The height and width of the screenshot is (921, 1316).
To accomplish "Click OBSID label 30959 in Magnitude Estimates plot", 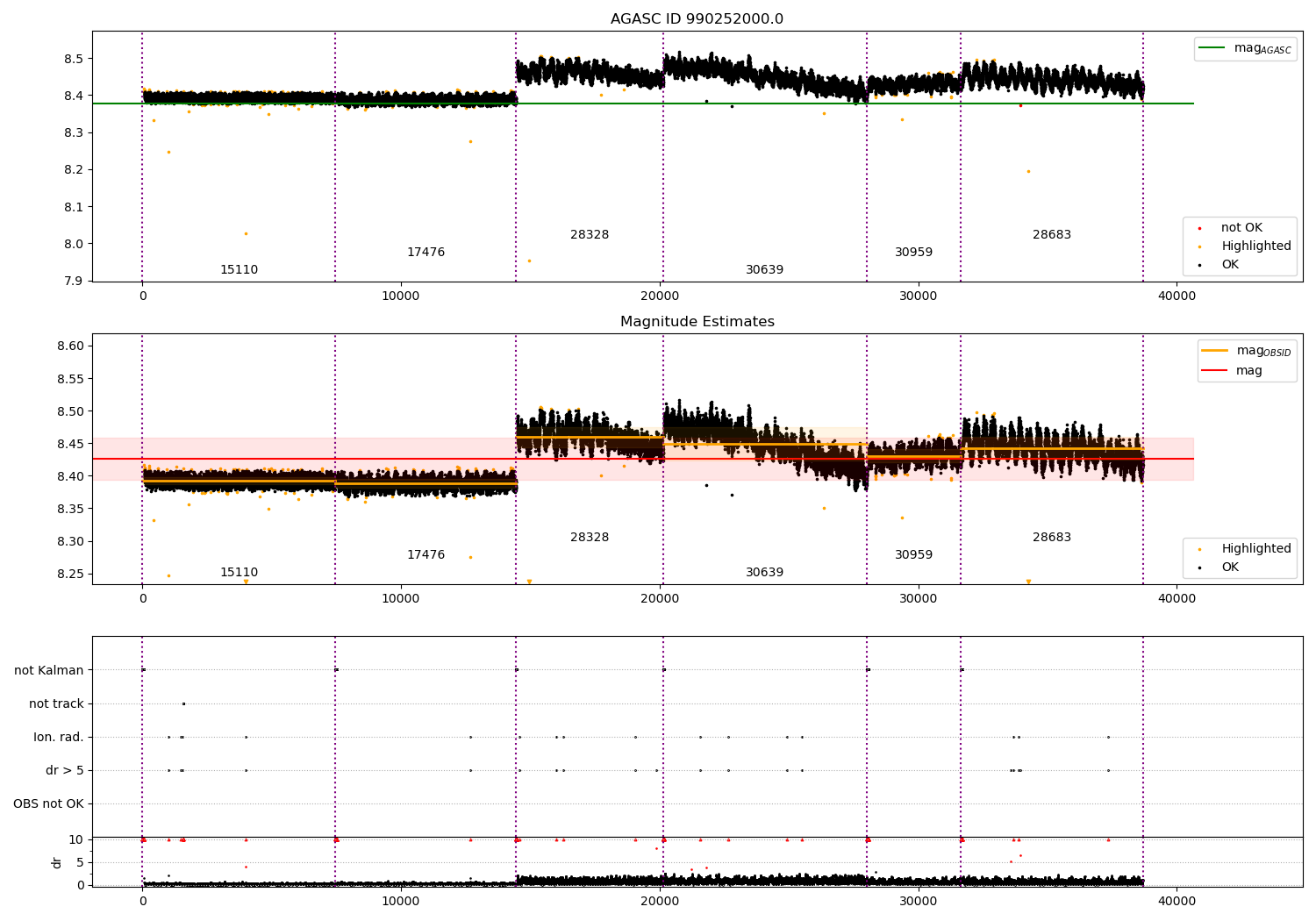I will coord(913,555).
